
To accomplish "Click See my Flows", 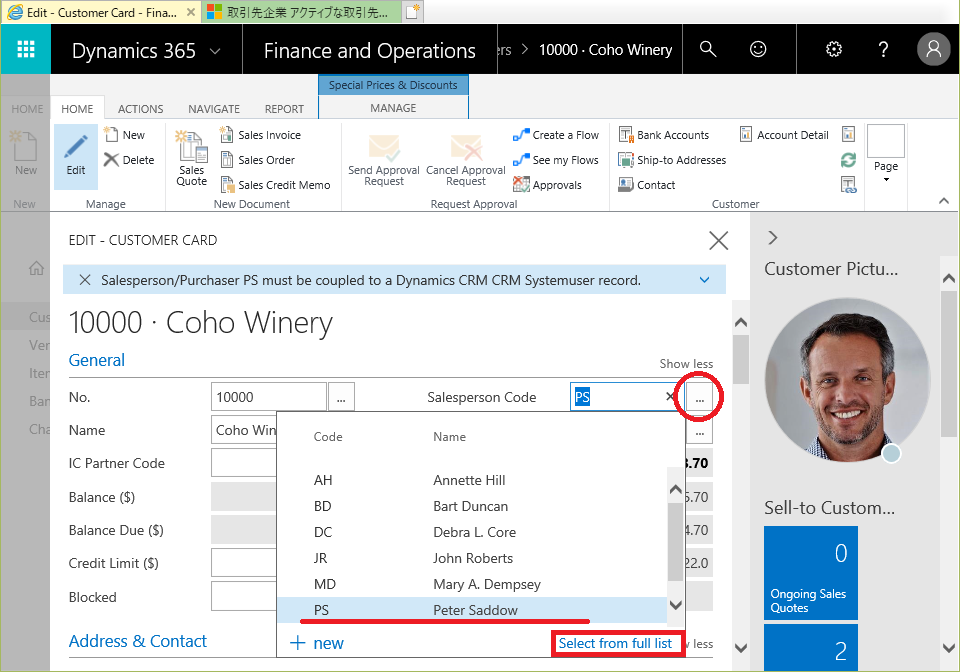I will [556, 160].
